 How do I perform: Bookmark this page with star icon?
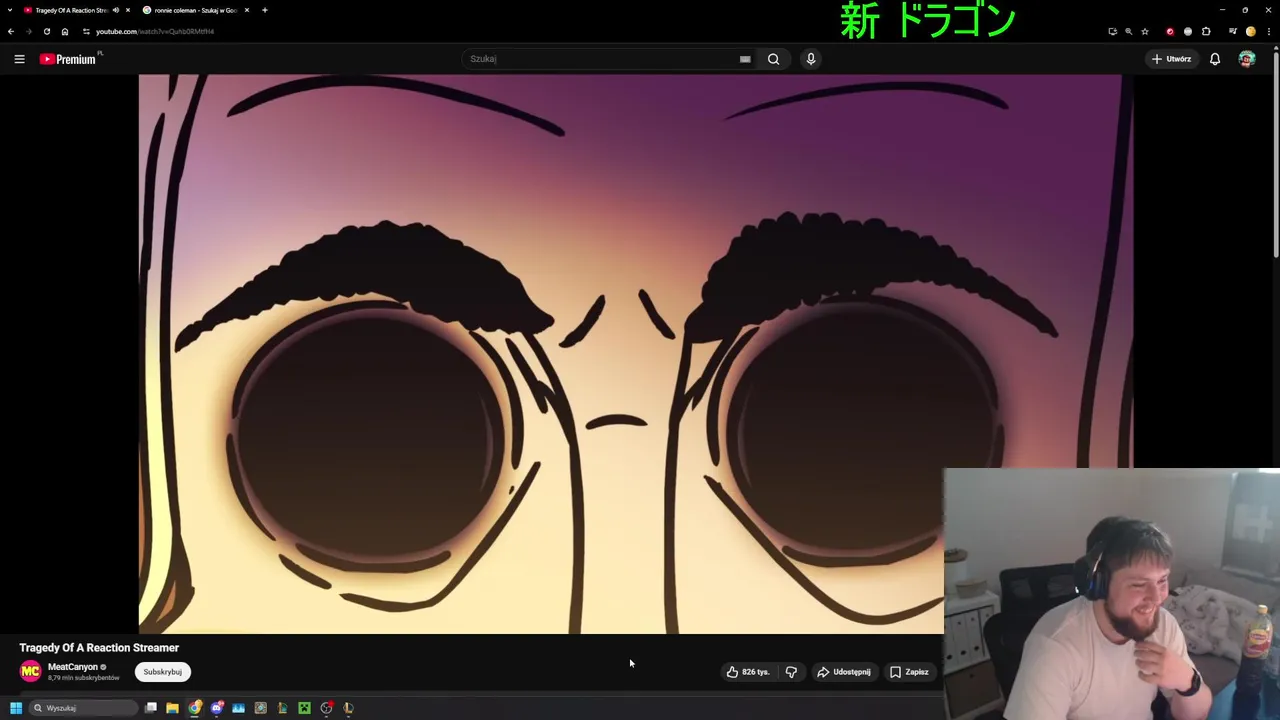[1145, 31]
